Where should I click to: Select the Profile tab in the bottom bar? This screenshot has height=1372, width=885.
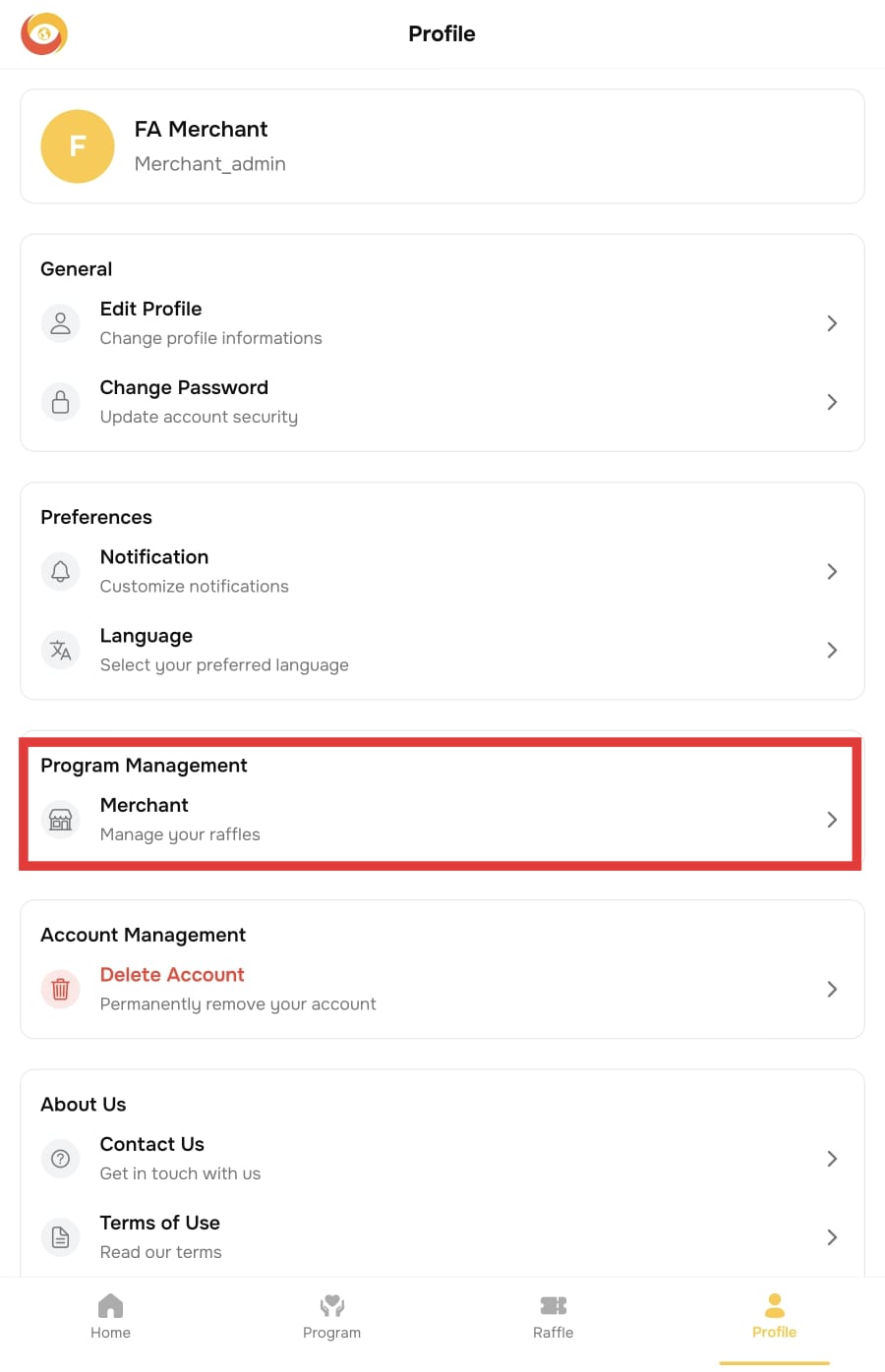tap(774, 1316)
